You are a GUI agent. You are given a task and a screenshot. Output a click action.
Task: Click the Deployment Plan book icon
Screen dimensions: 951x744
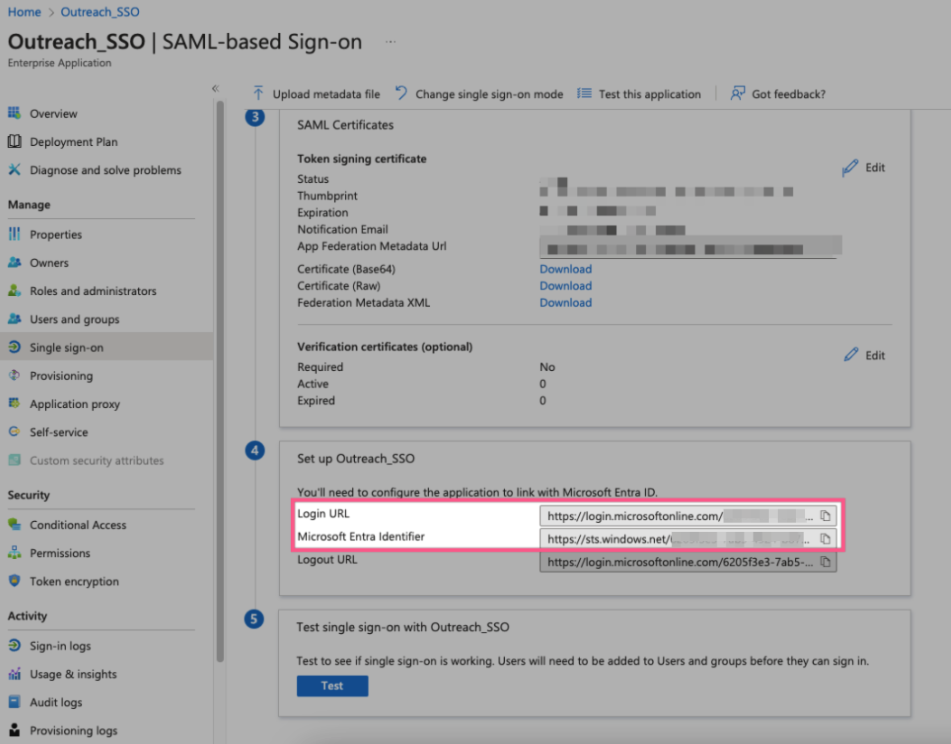point(14,141)
